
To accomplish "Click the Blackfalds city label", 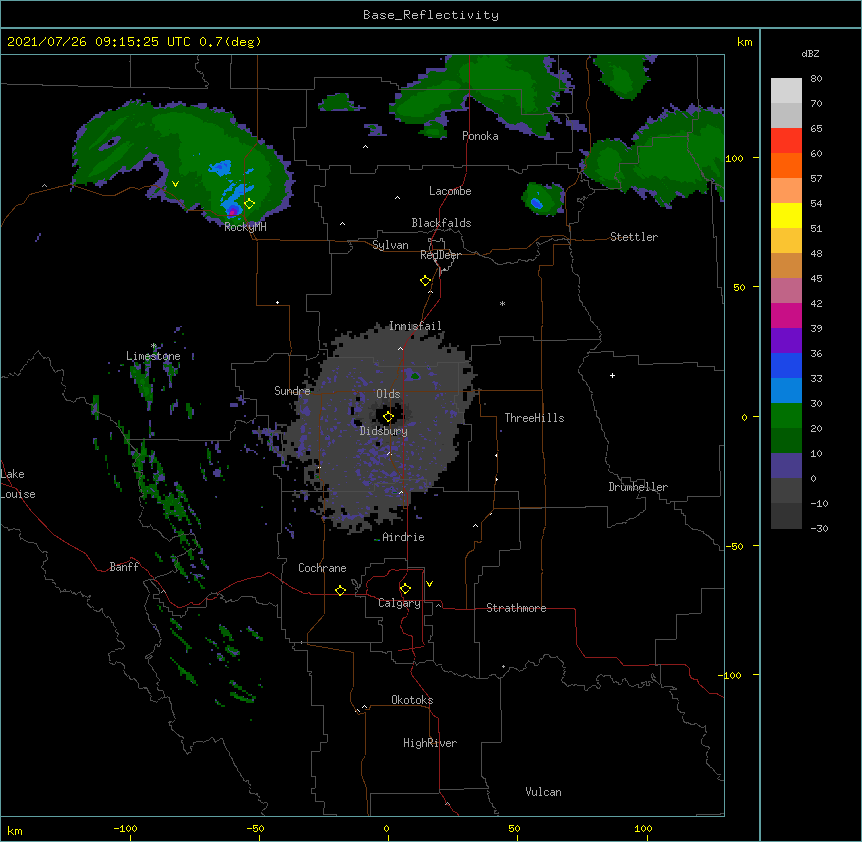I will pyautogui.click(x=441, y=223).
